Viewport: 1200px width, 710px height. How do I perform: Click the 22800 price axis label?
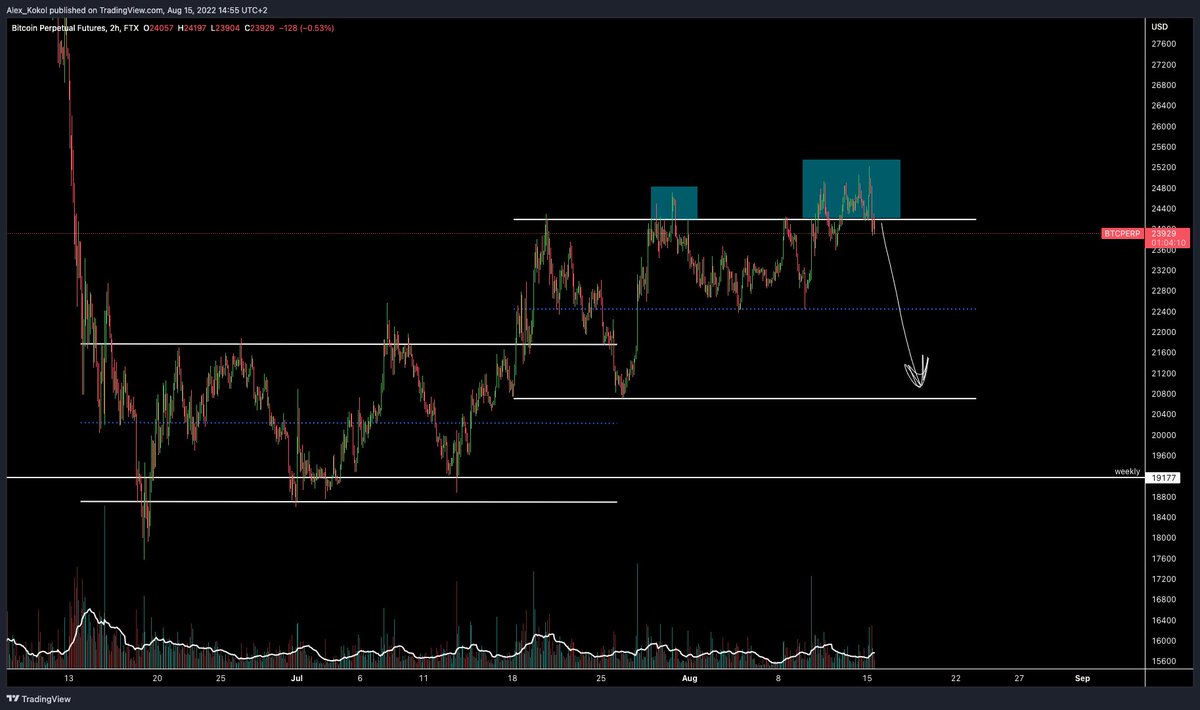[x=1162, y=291]
